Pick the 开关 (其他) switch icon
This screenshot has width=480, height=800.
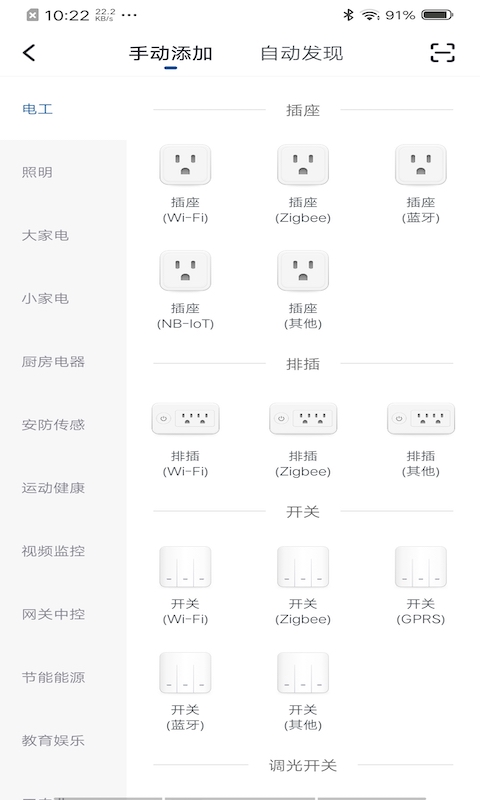click(x=303, y=672)
